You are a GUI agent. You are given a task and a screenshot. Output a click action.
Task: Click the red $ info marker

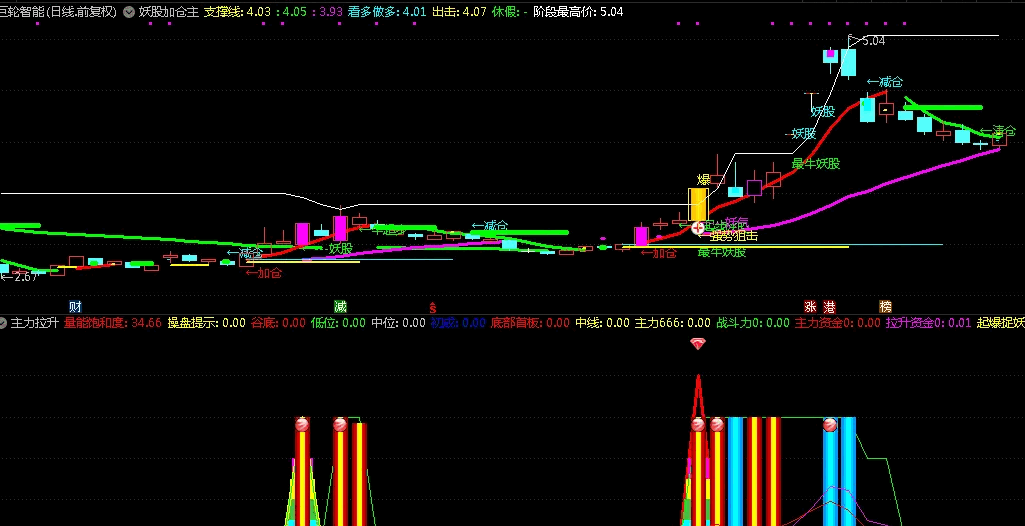[x=432, y=307]
